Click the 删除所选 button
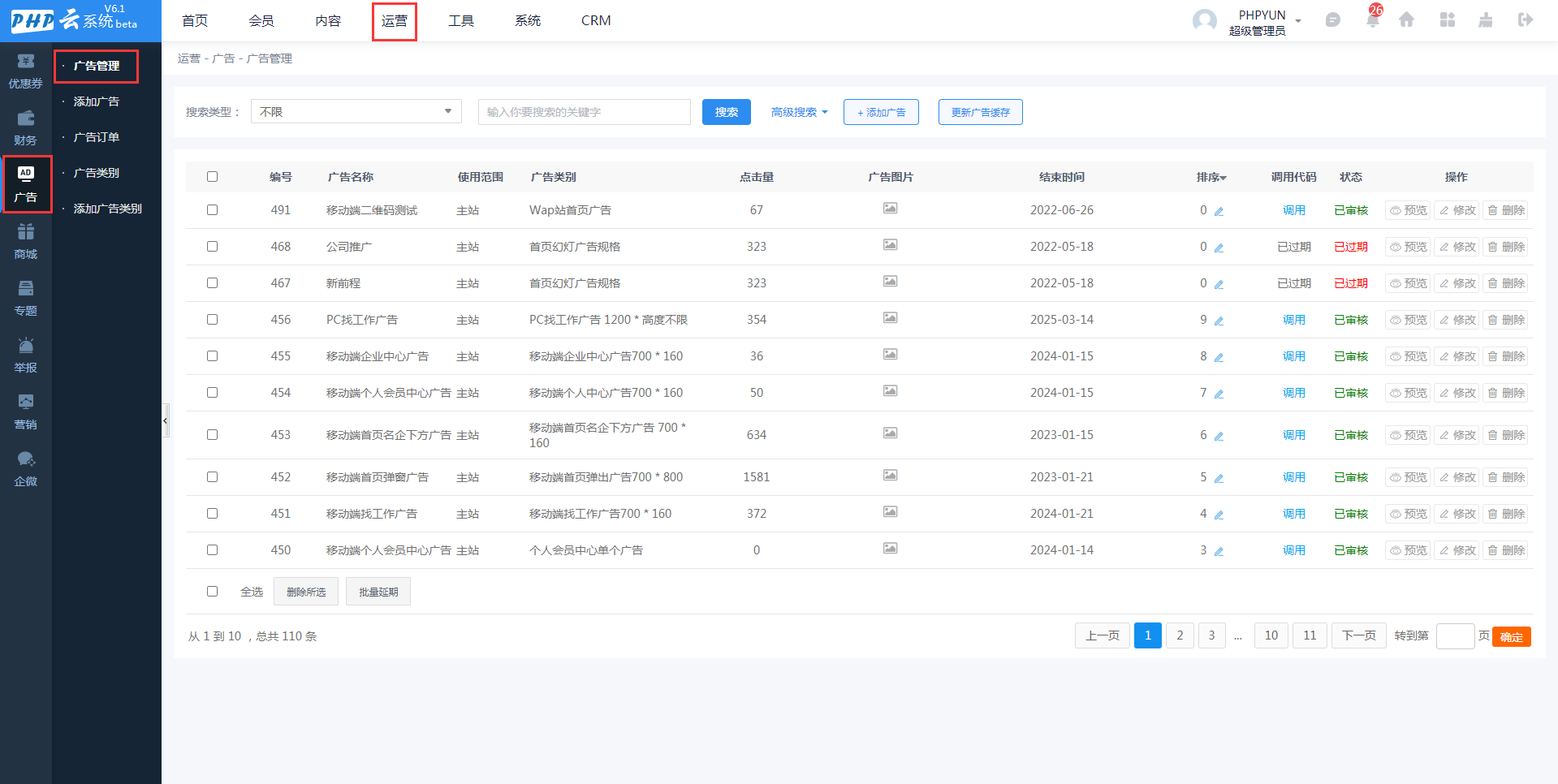This screenshot has height=784, width=1558. tap(306, 592)
